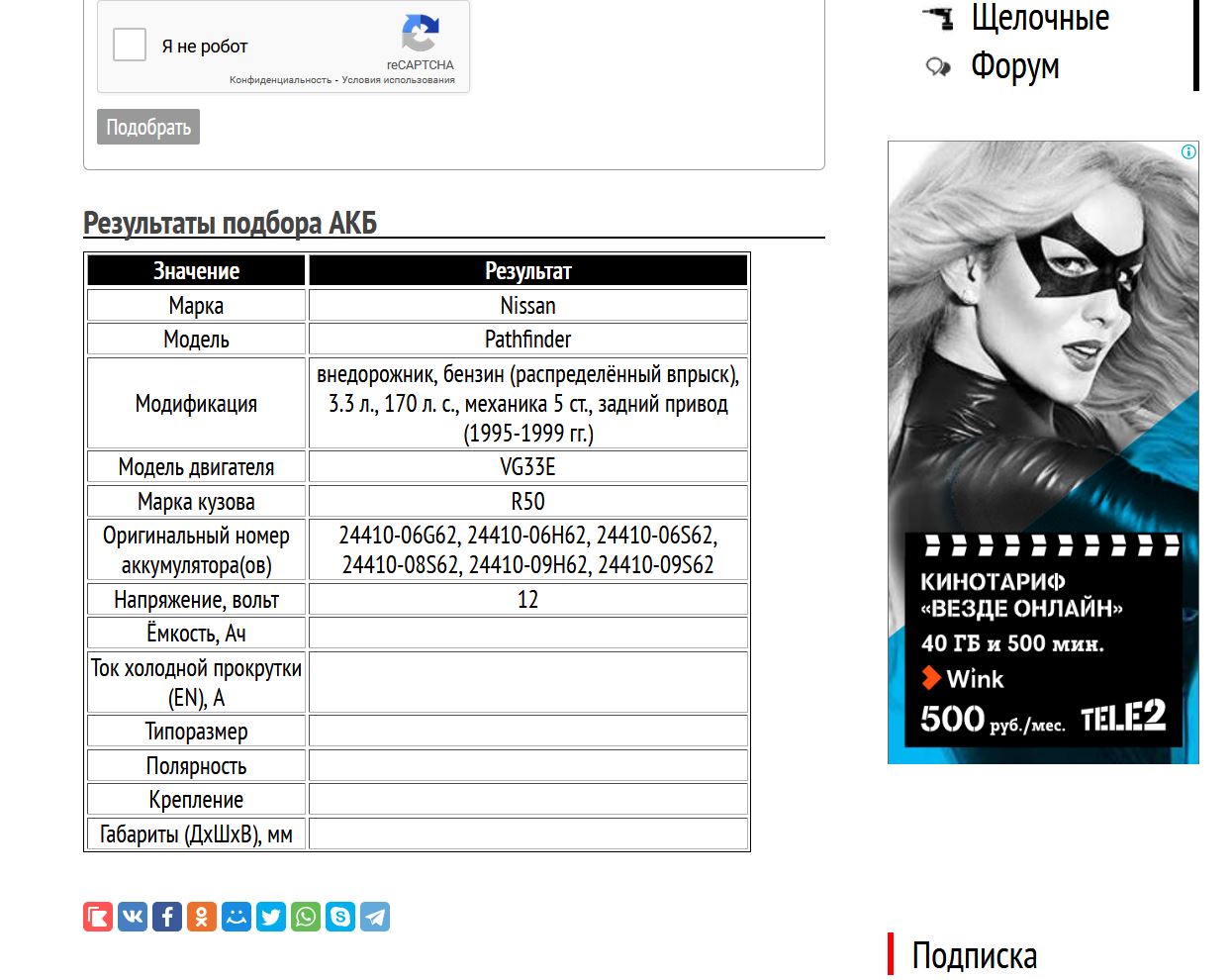Share the page via Skype
1232x980 pixels.
pyautogui.click(x=340, y=917)
